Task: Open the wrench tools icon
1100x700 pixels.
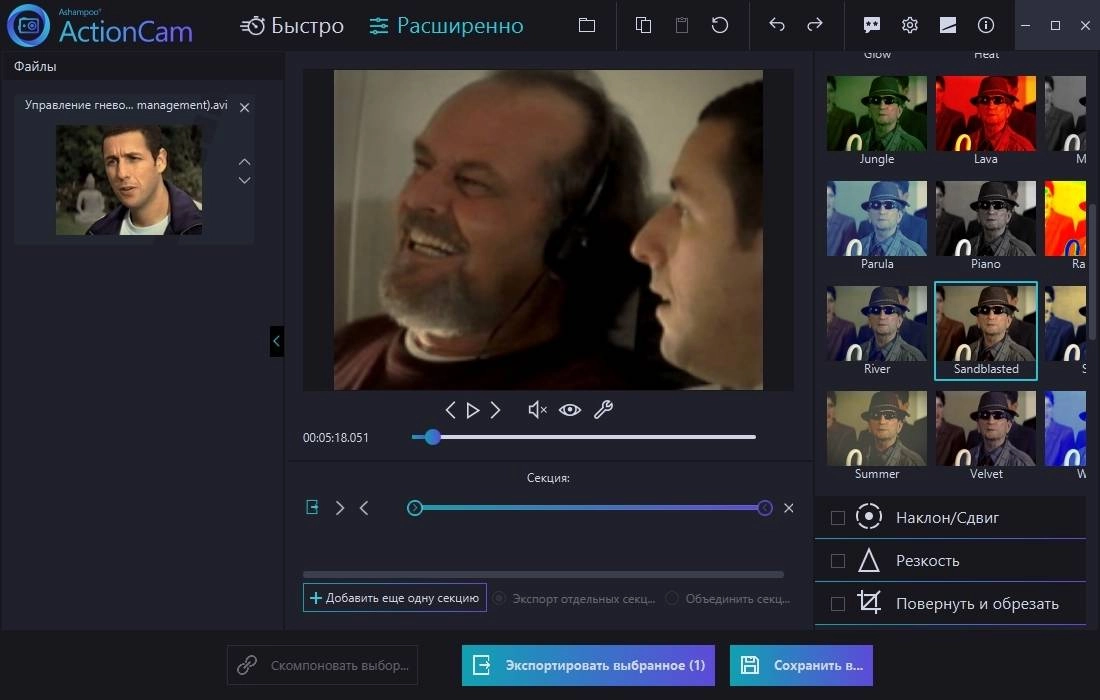Action: point(603,410)
